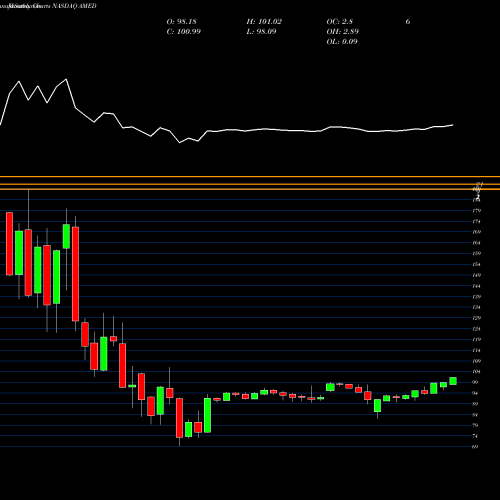
Task: Click the 169 price axis label
Action: click(x=477, y=232)
